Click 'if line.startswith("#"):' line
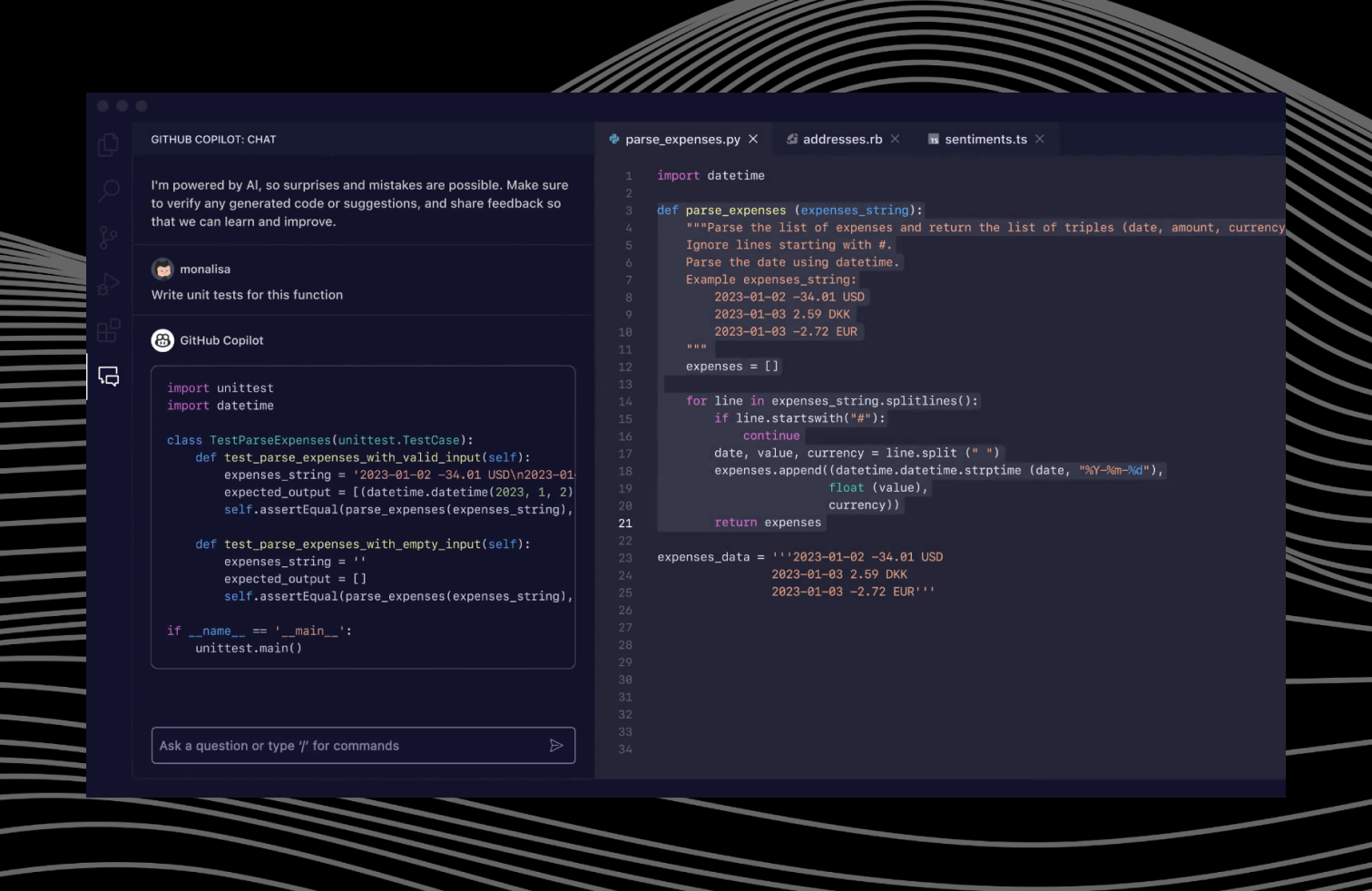 coord(799,418)
